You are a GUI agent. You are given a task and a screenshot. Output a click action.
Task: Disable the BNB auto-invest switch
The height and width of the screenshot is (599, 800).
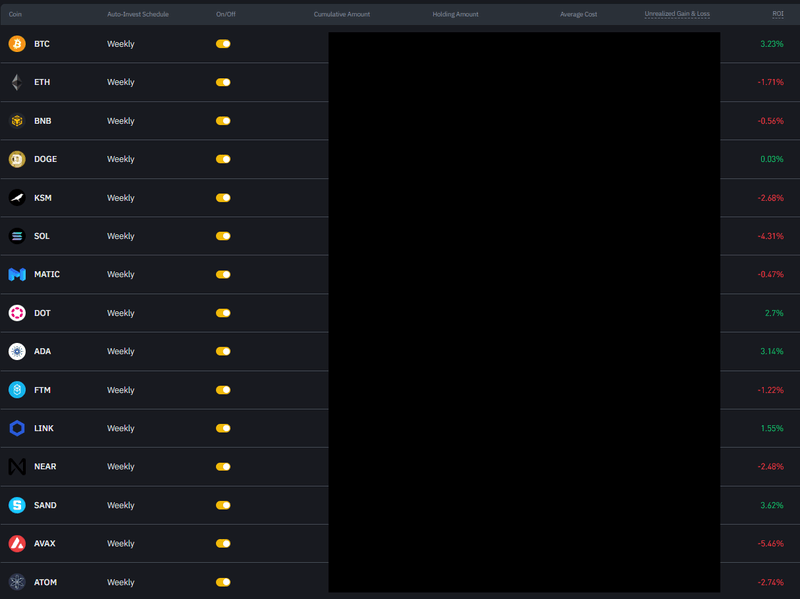coord(223,121)
